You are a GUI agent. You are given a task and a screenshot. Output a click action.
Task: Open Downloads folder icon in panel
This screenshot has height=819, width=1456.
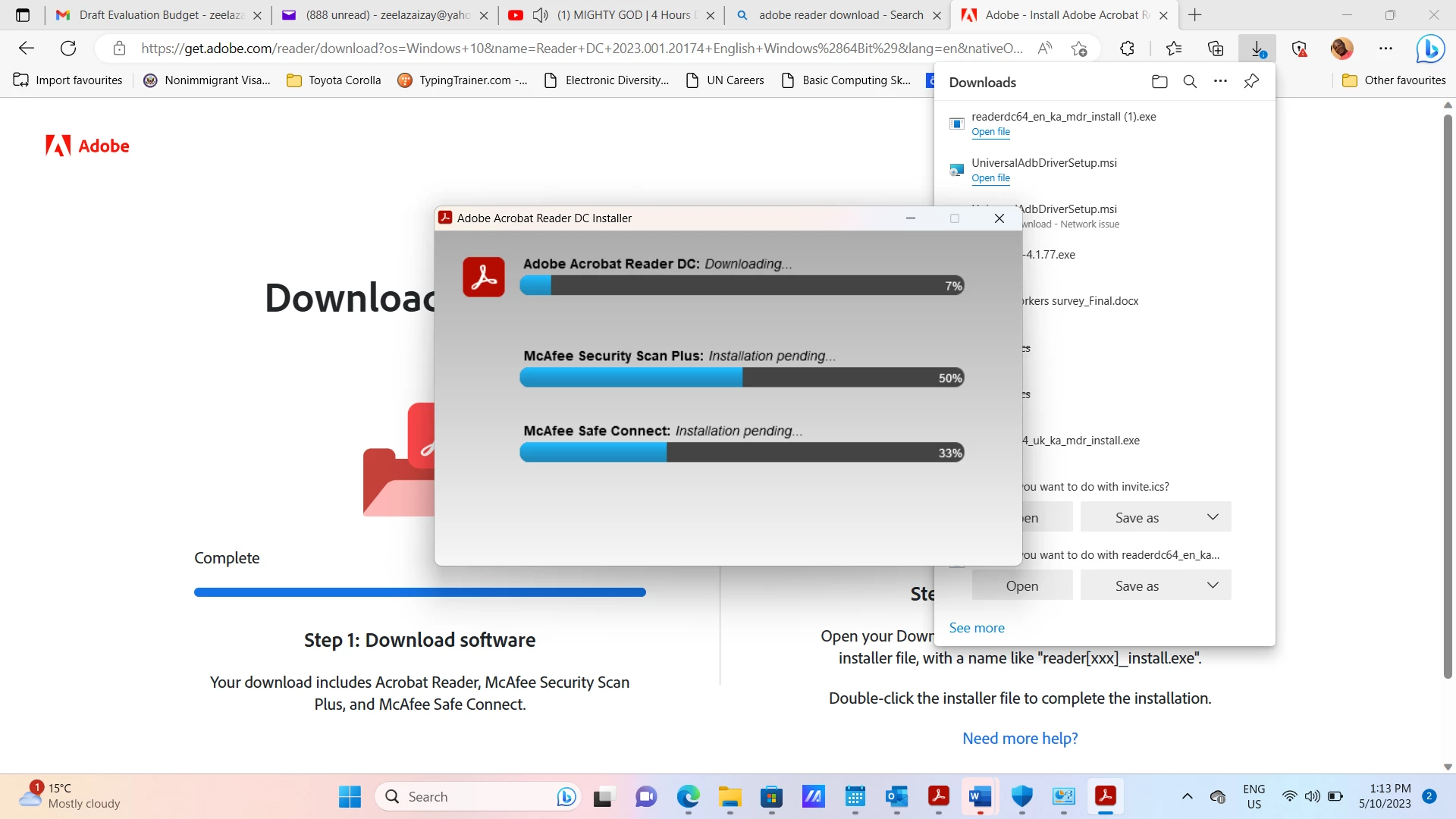pyautogui.click(x=1159, y=82)
